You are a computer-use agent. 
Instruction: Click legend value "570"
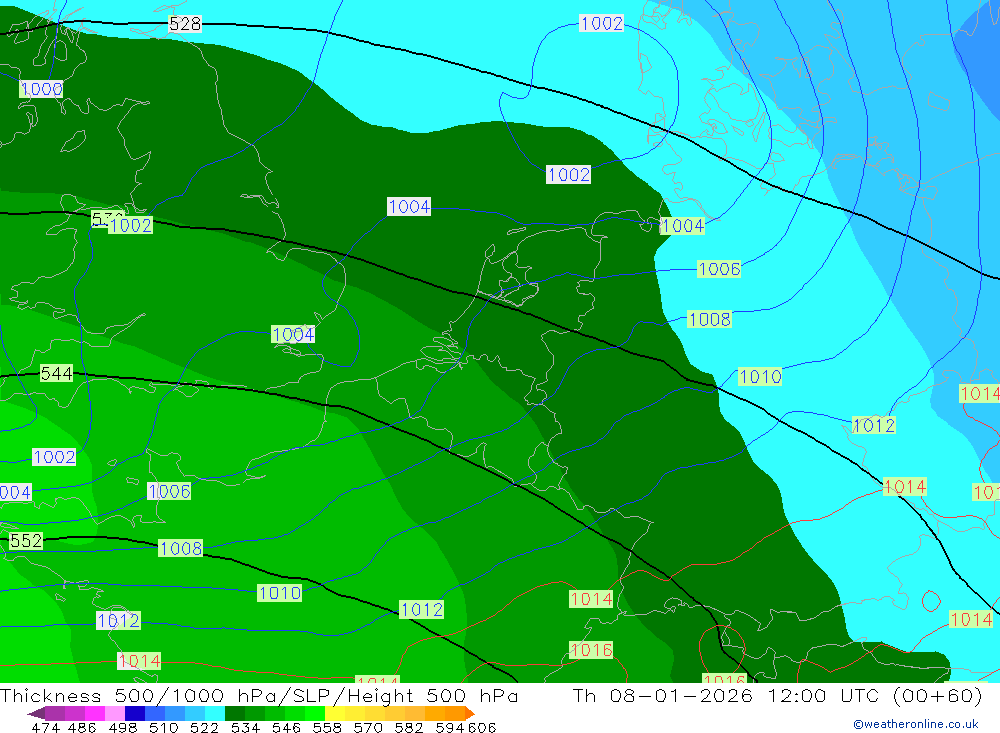click(367, 728)
